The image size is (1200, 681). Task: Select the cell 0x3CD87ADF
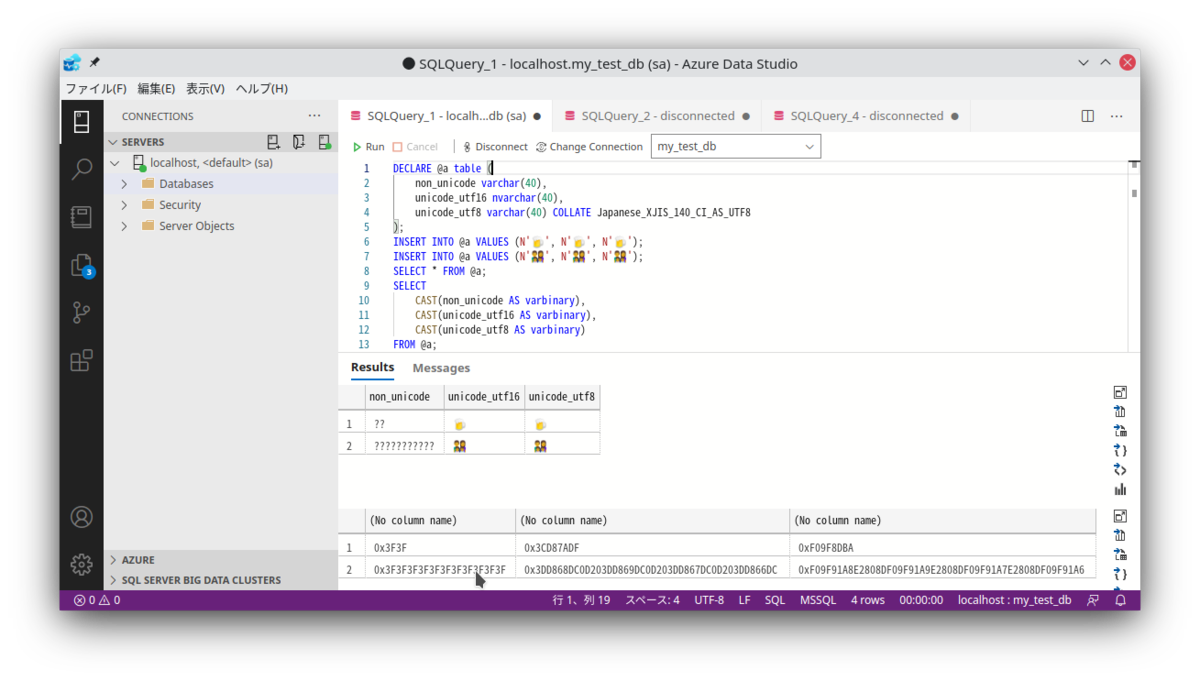click(652, 548)
